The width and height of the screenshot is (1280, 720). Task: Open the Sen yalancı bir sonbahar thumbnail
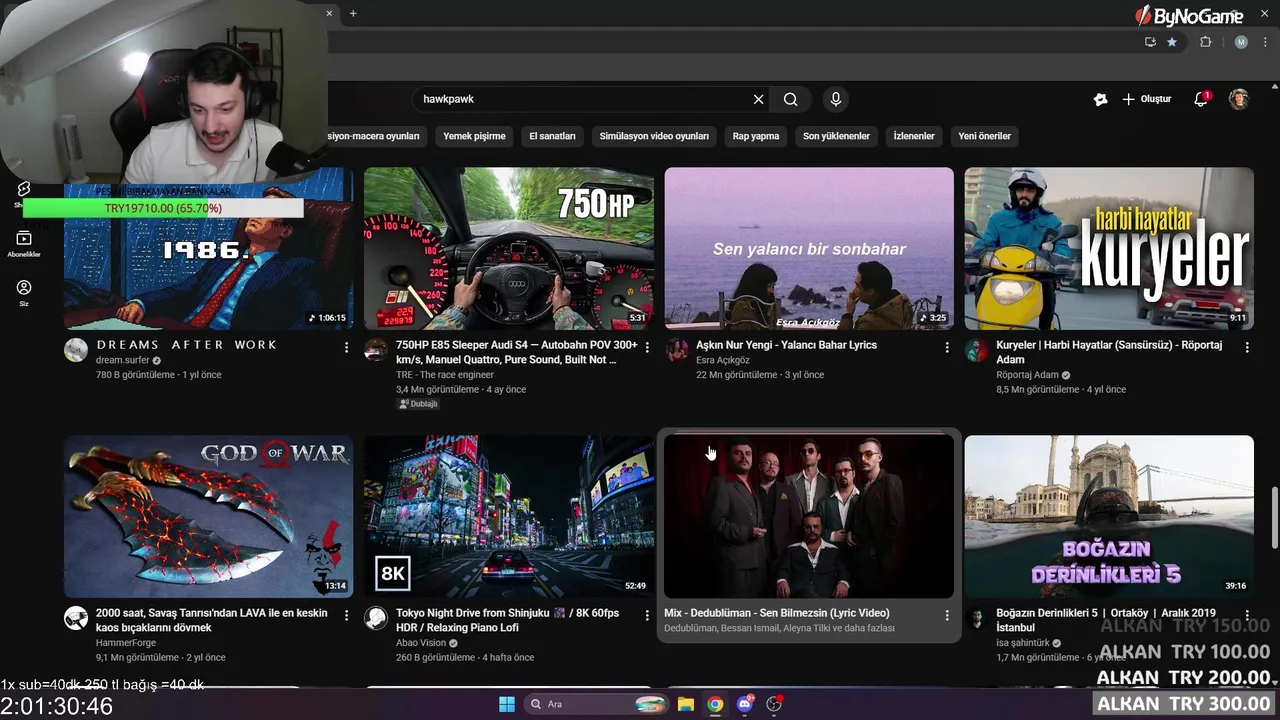[x=809, y=248]
